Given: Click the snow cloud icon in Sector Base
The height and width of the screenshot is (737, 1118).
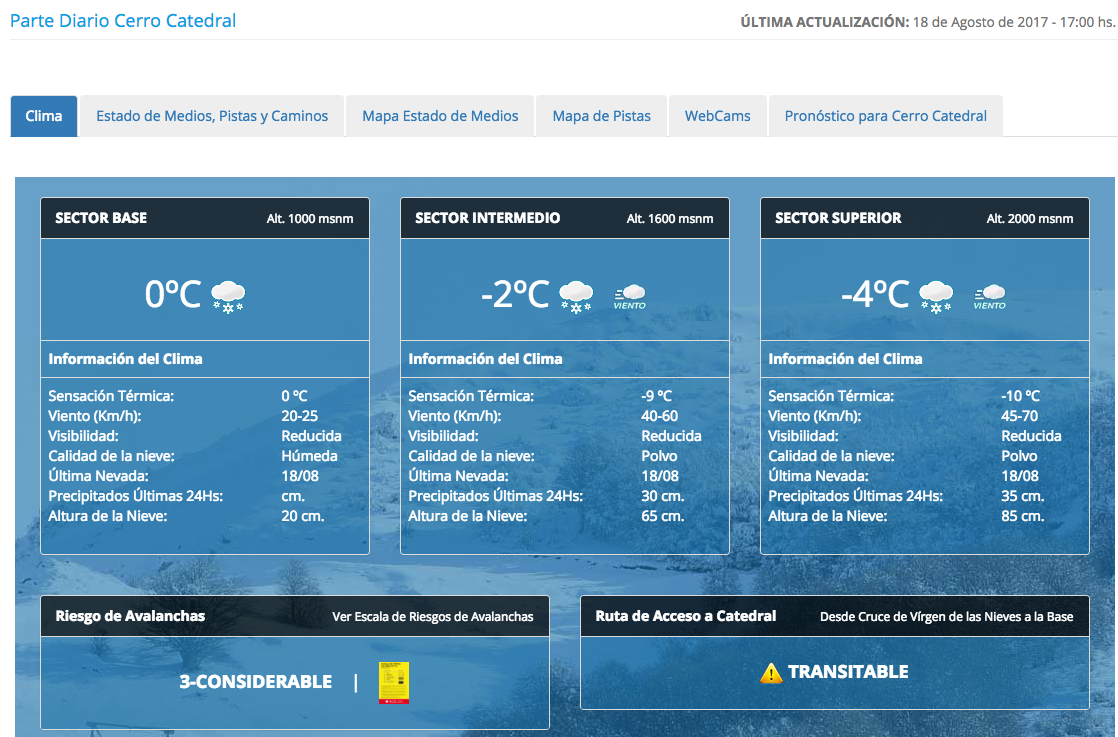Looking at the screenshot, I should [x=228, y=297].
